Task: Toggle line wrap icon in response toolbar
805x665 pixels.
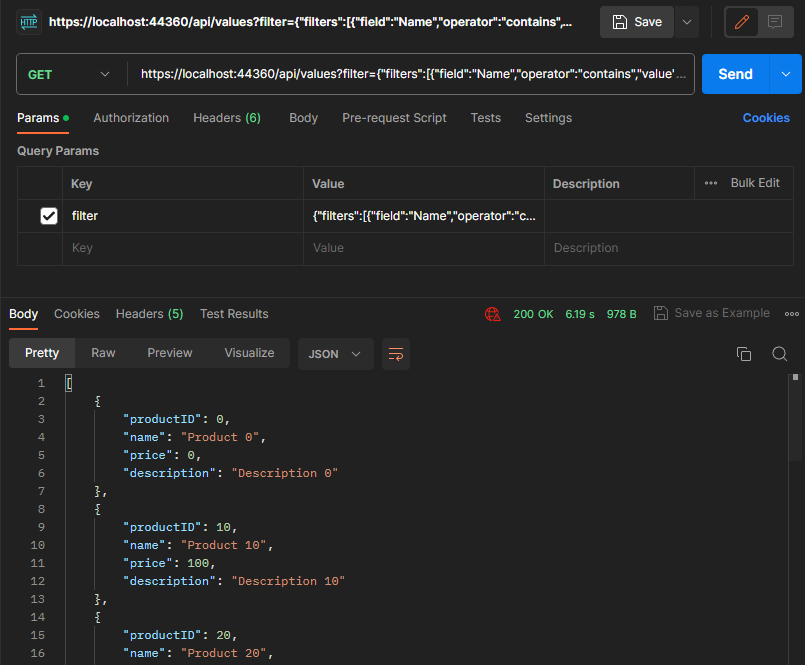Action: coord(396,354)
